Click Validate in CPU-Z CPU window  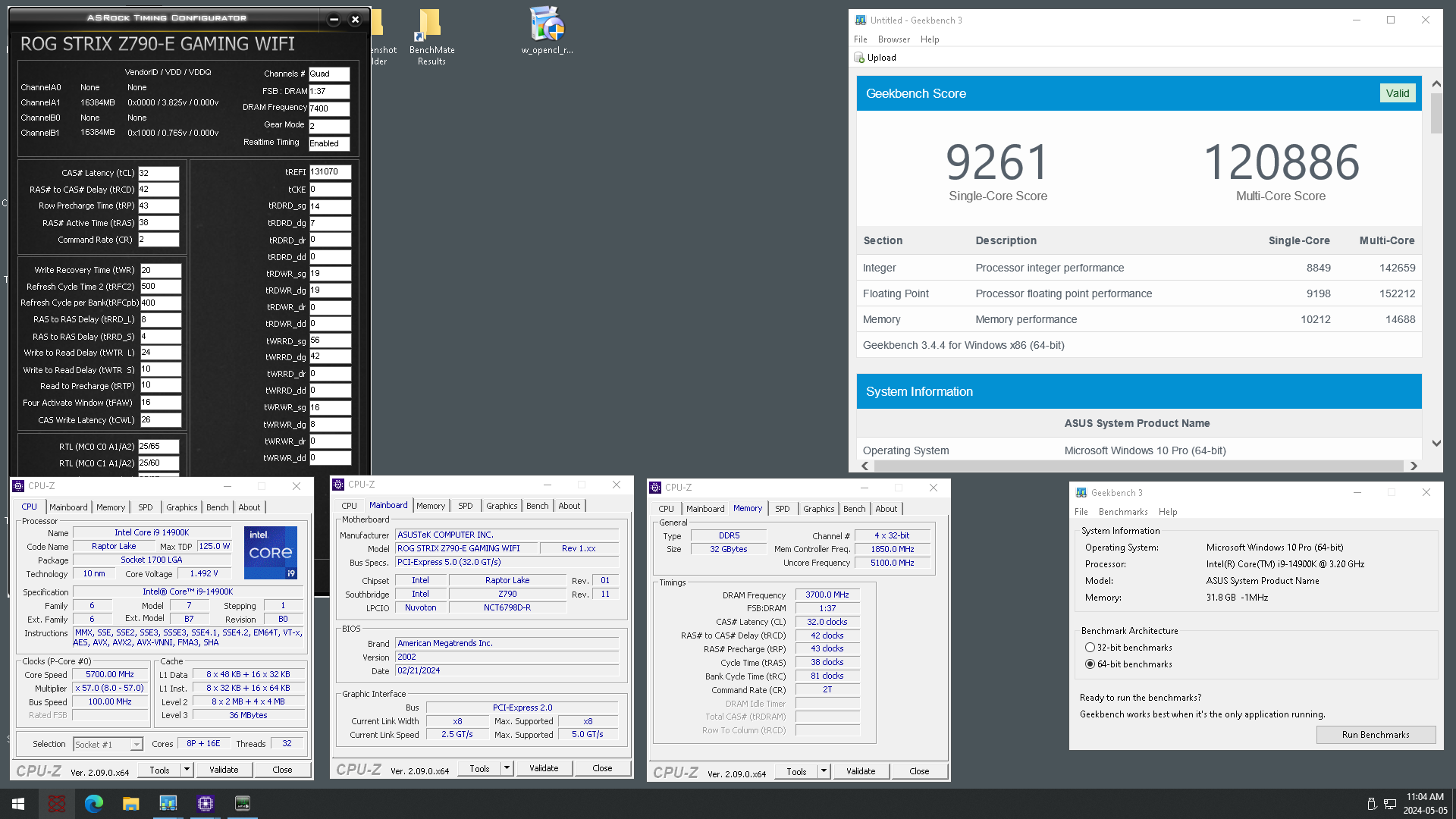(224, 770)
